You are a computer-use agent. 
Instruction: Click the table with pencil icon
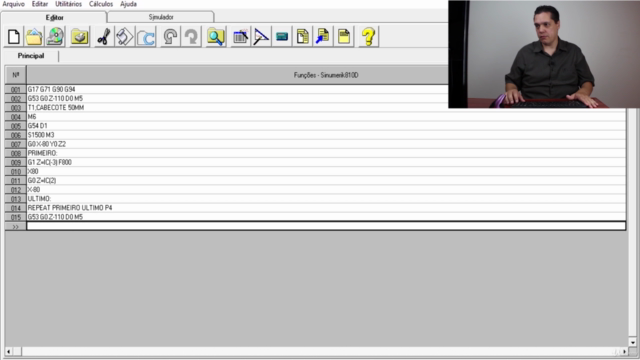[x=240, y=37]
